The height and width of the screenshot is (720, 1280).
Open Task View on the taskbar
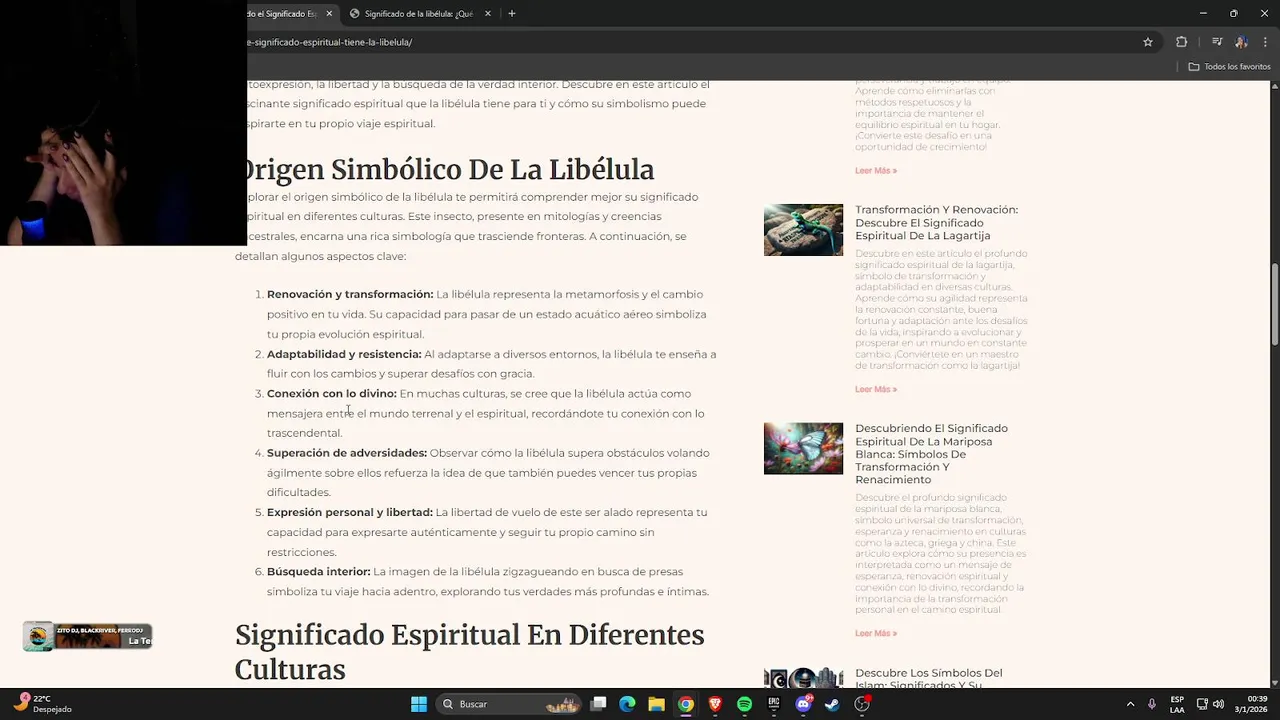[x=598, y=704]
